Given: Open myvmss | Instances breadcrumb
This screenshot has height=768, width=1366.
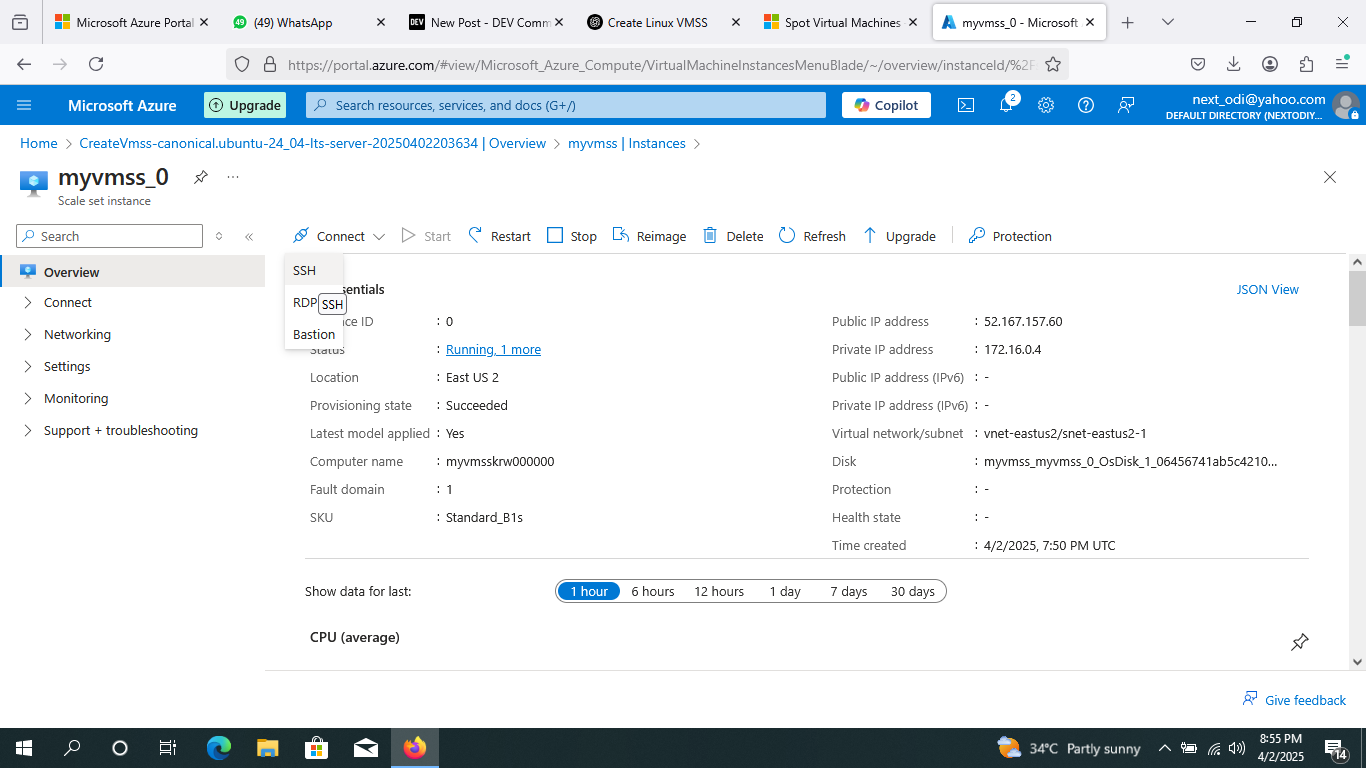Looking at the screenshot, I should point(627,144).
